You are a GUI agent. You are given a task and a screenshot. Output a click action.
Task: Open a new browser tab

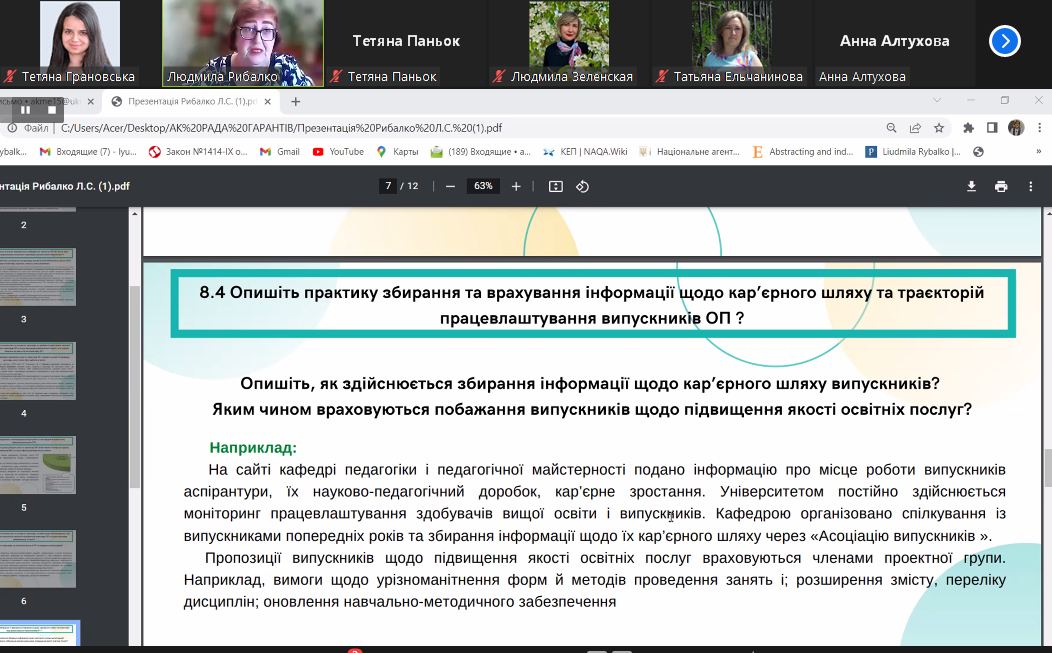tap(295, 101)
